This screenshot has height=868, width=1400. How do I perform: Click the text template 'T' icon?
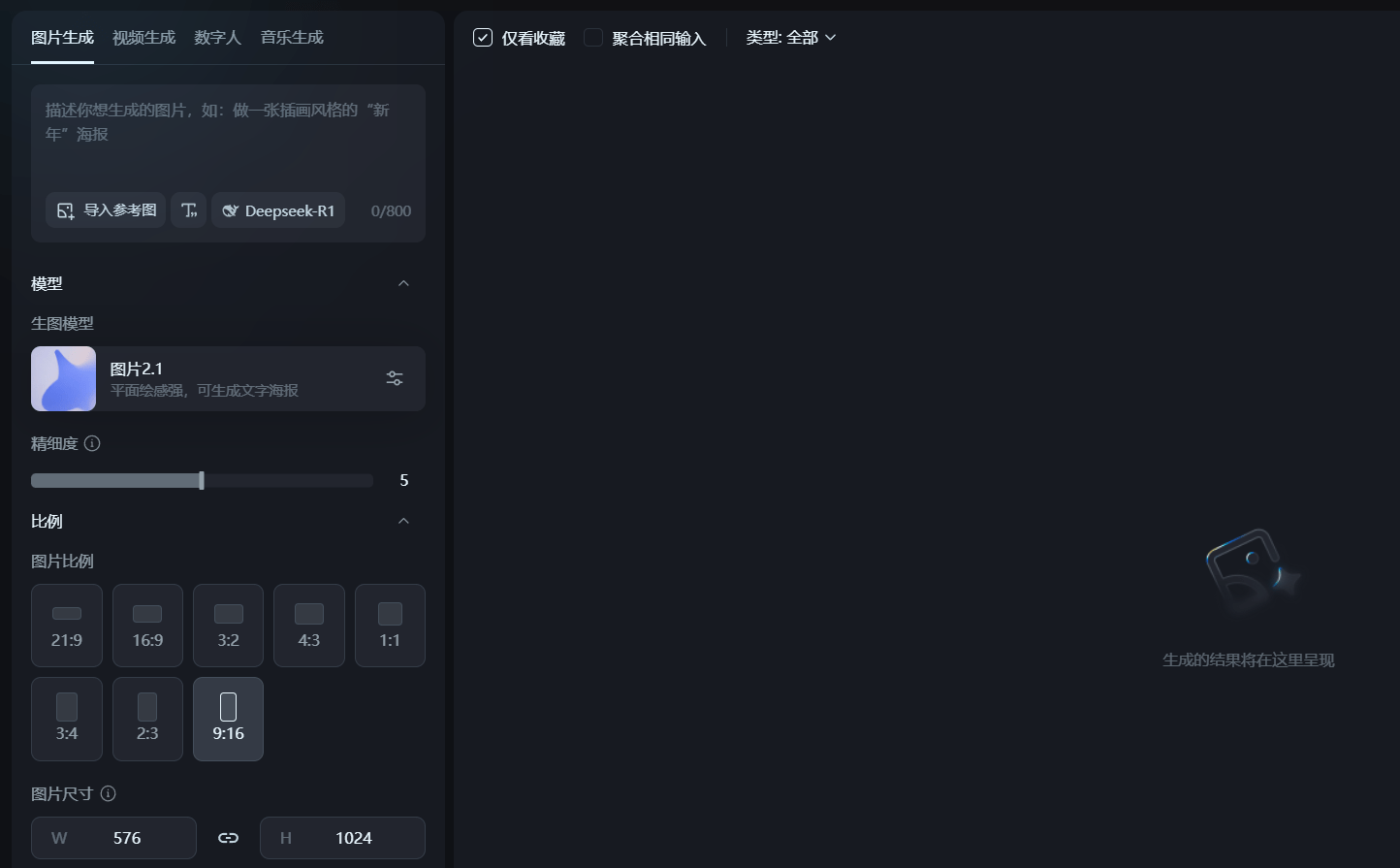coord(189,210)
